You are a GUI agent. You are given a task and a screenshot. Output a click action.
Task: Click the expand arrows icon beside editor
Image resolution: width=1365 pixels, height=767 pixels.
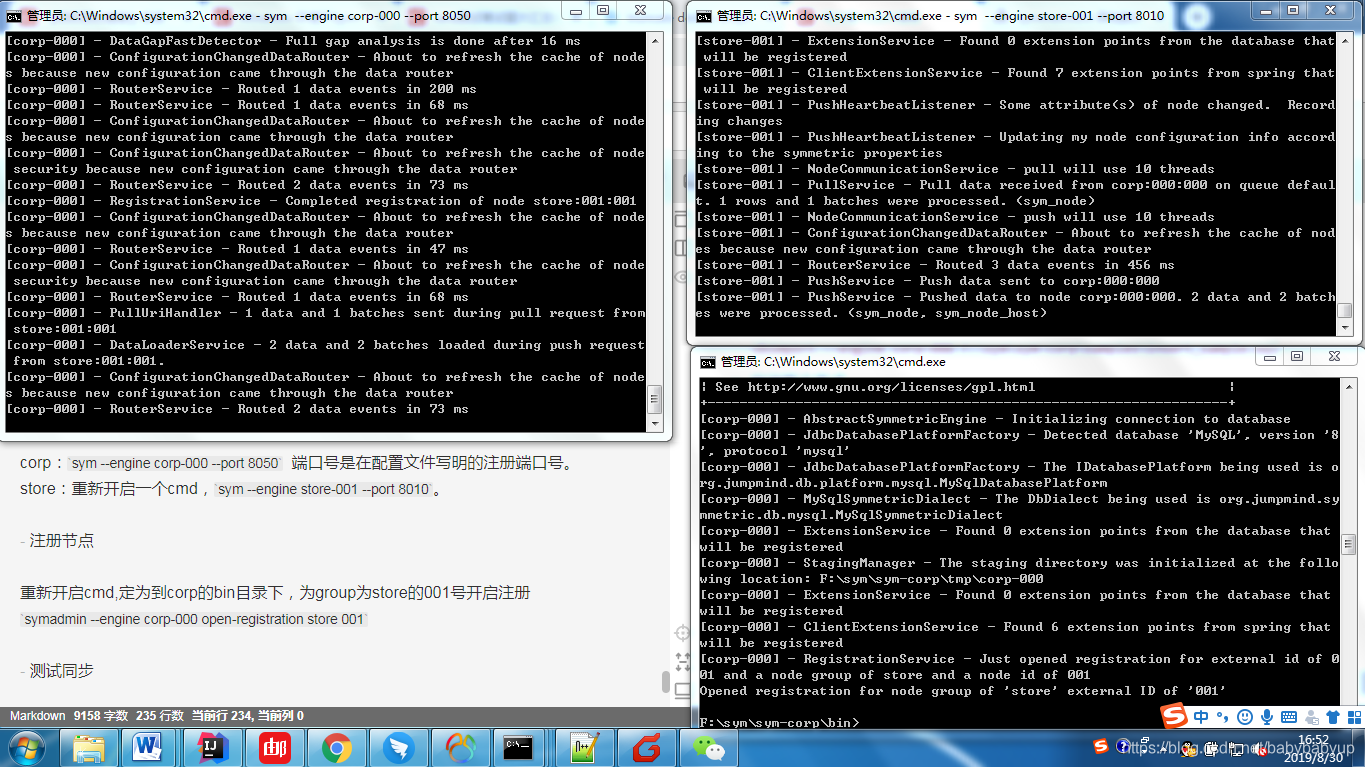682,661
